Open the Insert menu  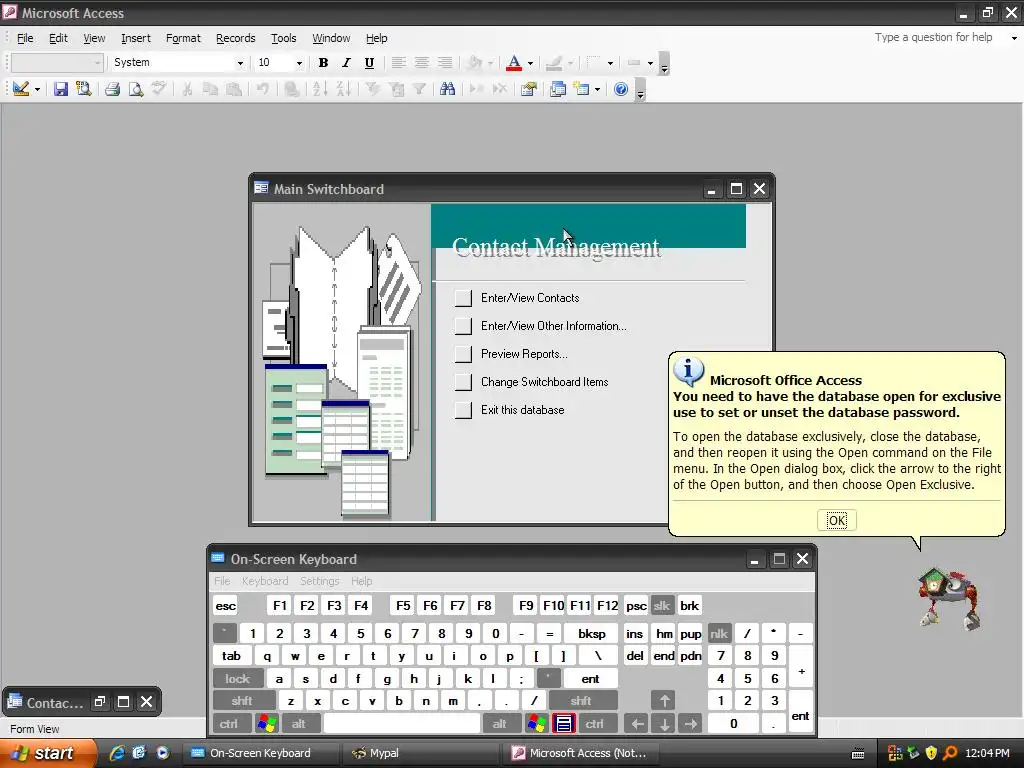(135, 38)
